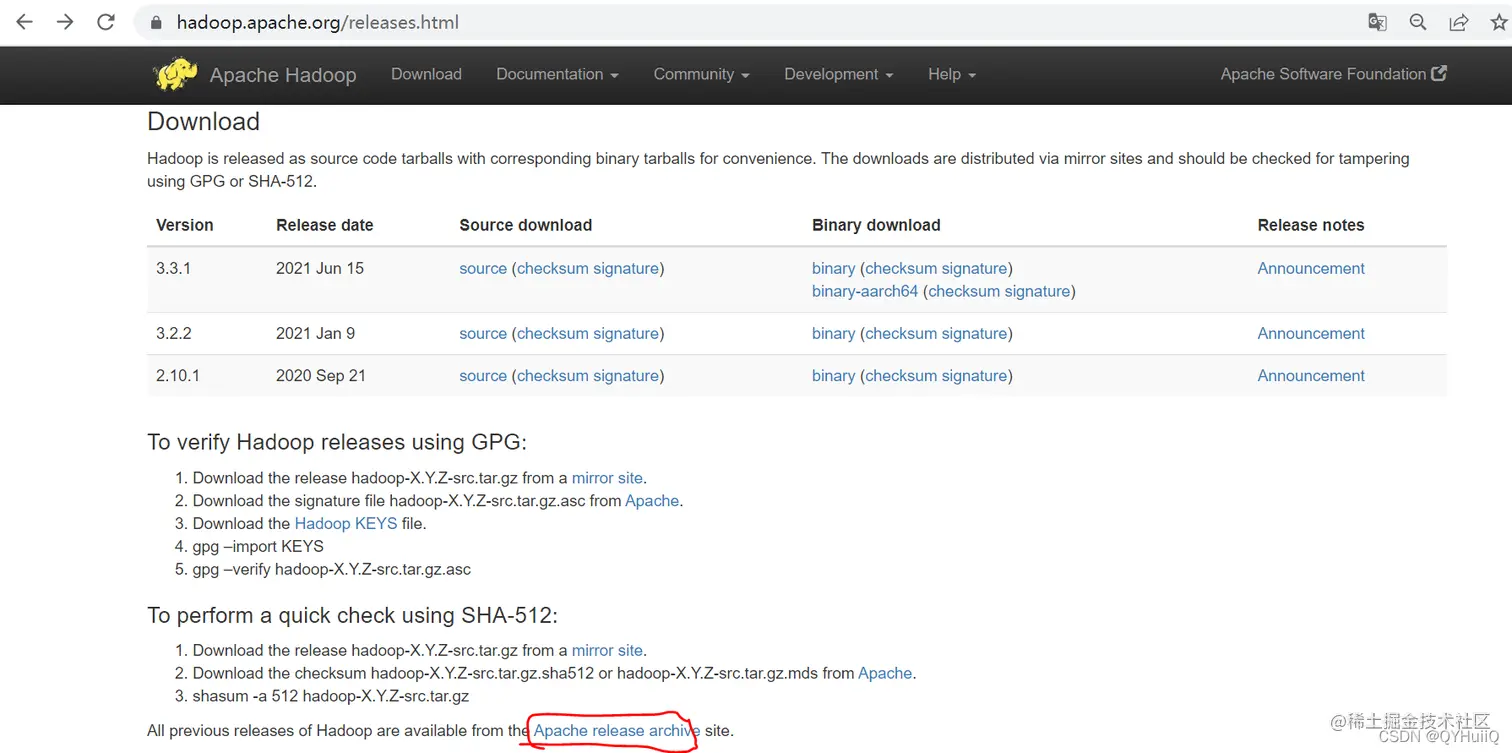Open binary signature for 2.10.1
1512x753 pixels.
973,375
